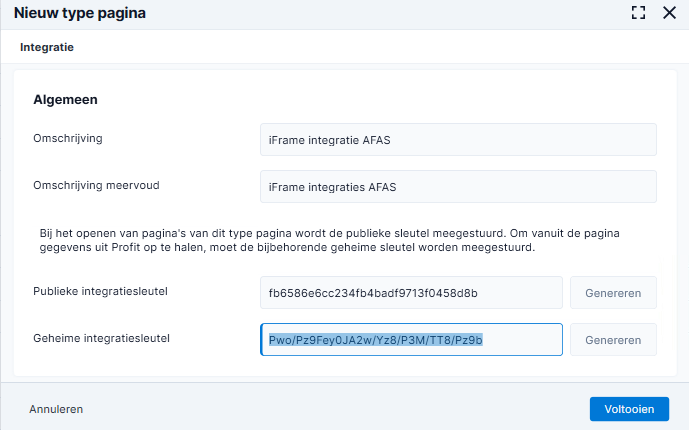The height and width of the screenshot is (430, 689).
Task: Click the empty tab strip beside Integratie
Action: (378, 47)
